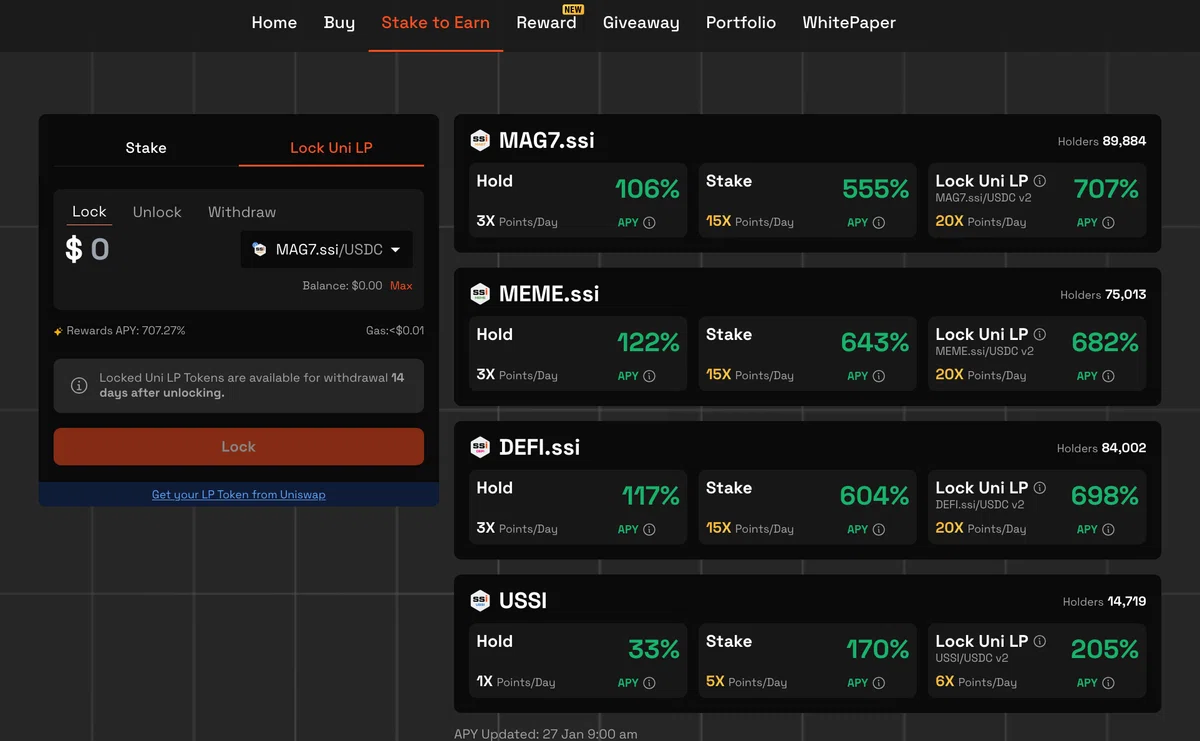Select the Lock sub-tab
This screenshot has width=1200, height=741.
click(x=89, y=212)
